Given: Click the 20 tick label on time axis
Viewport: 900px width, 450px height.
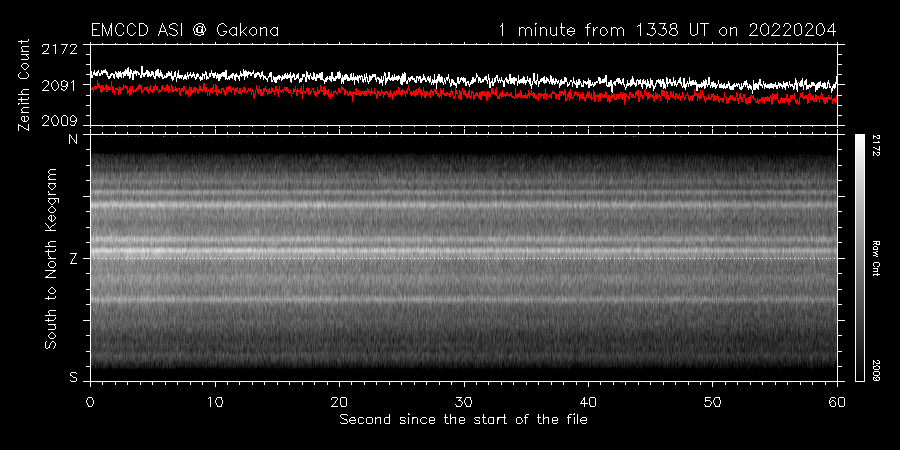Looking at the screenshot, I should (339, 402).
